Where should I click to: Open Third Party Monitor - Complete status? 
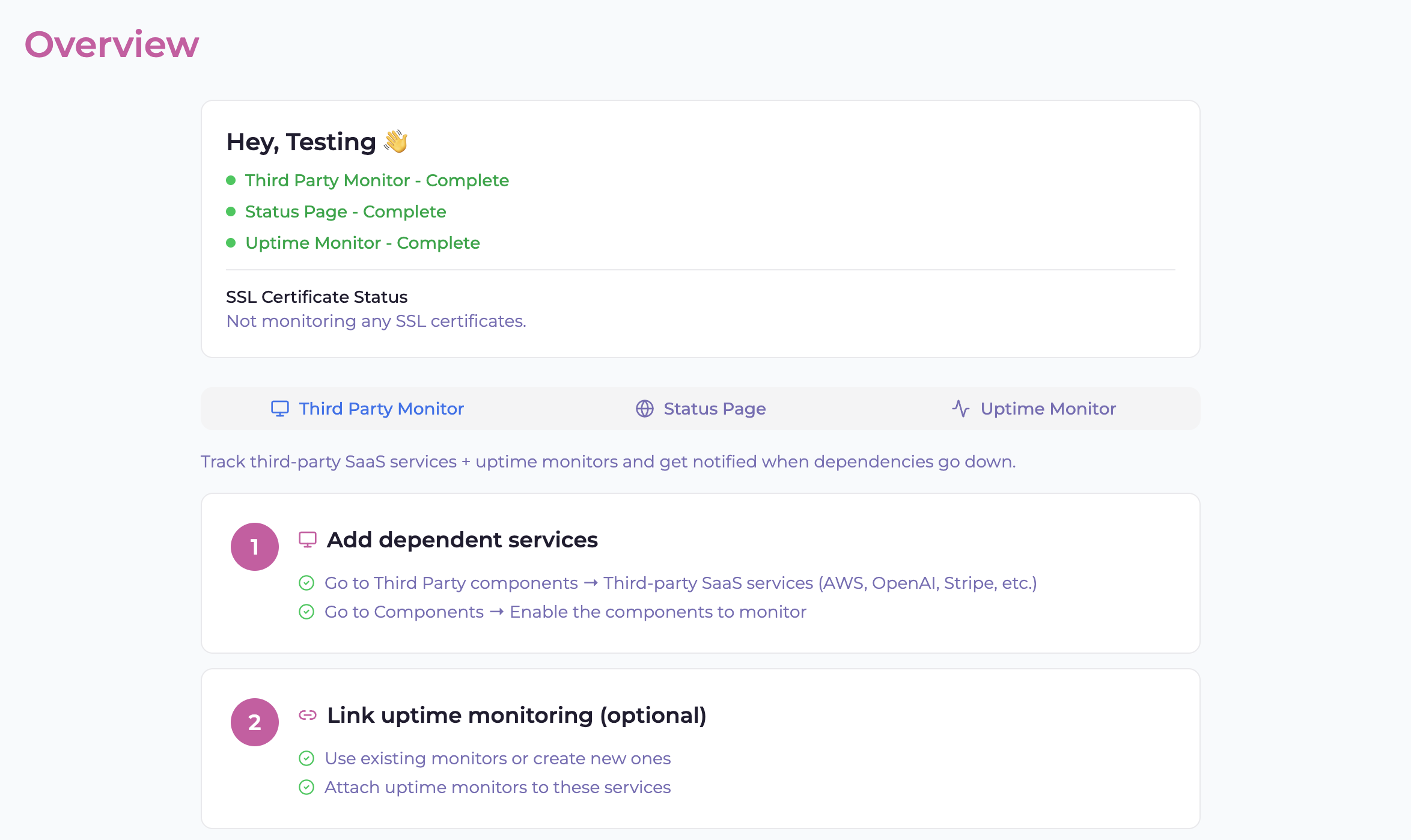(x=377, y=180)
